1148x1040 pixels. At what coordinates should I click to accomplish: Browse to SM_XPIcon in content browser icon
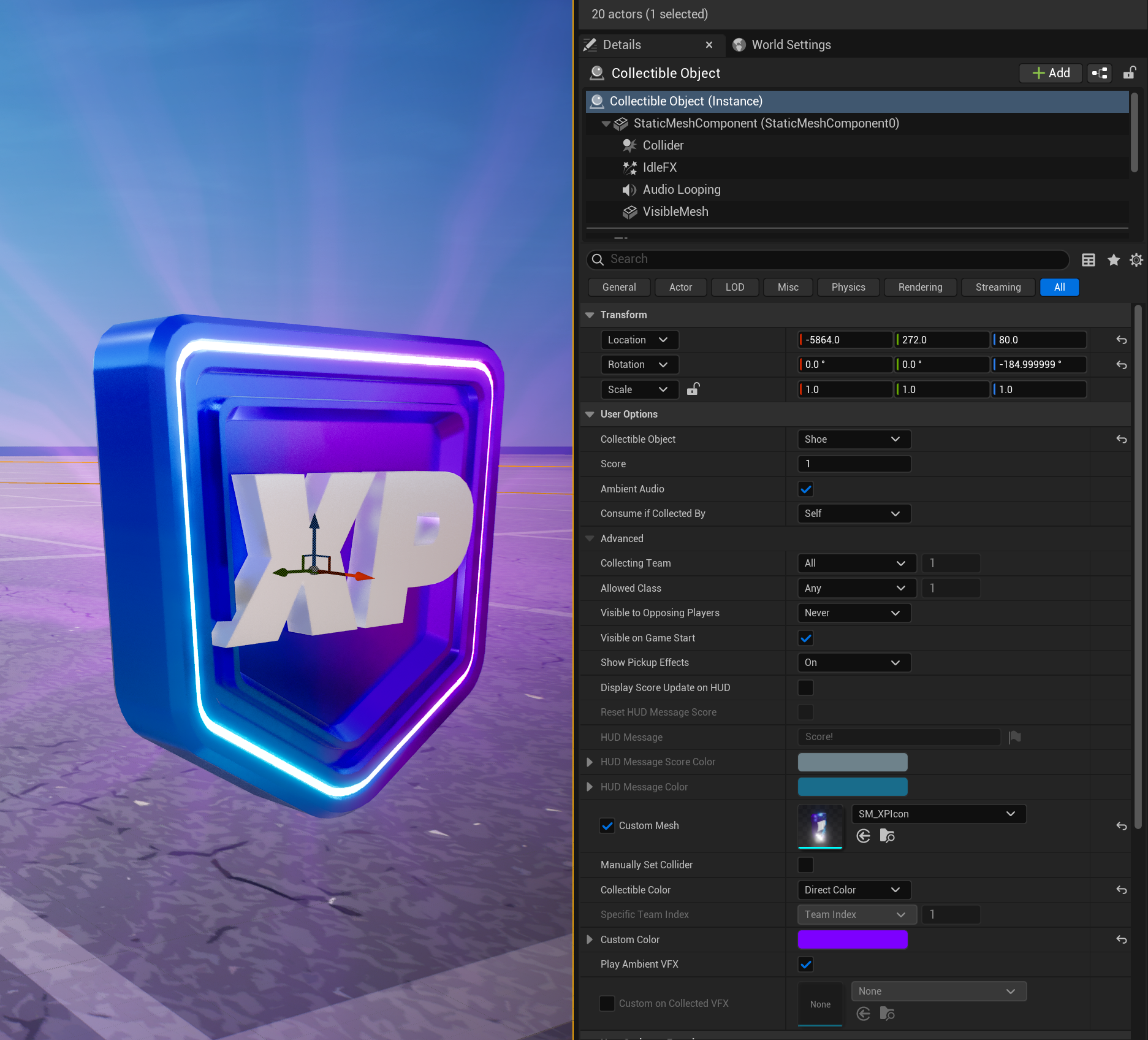tap(887, 836)
